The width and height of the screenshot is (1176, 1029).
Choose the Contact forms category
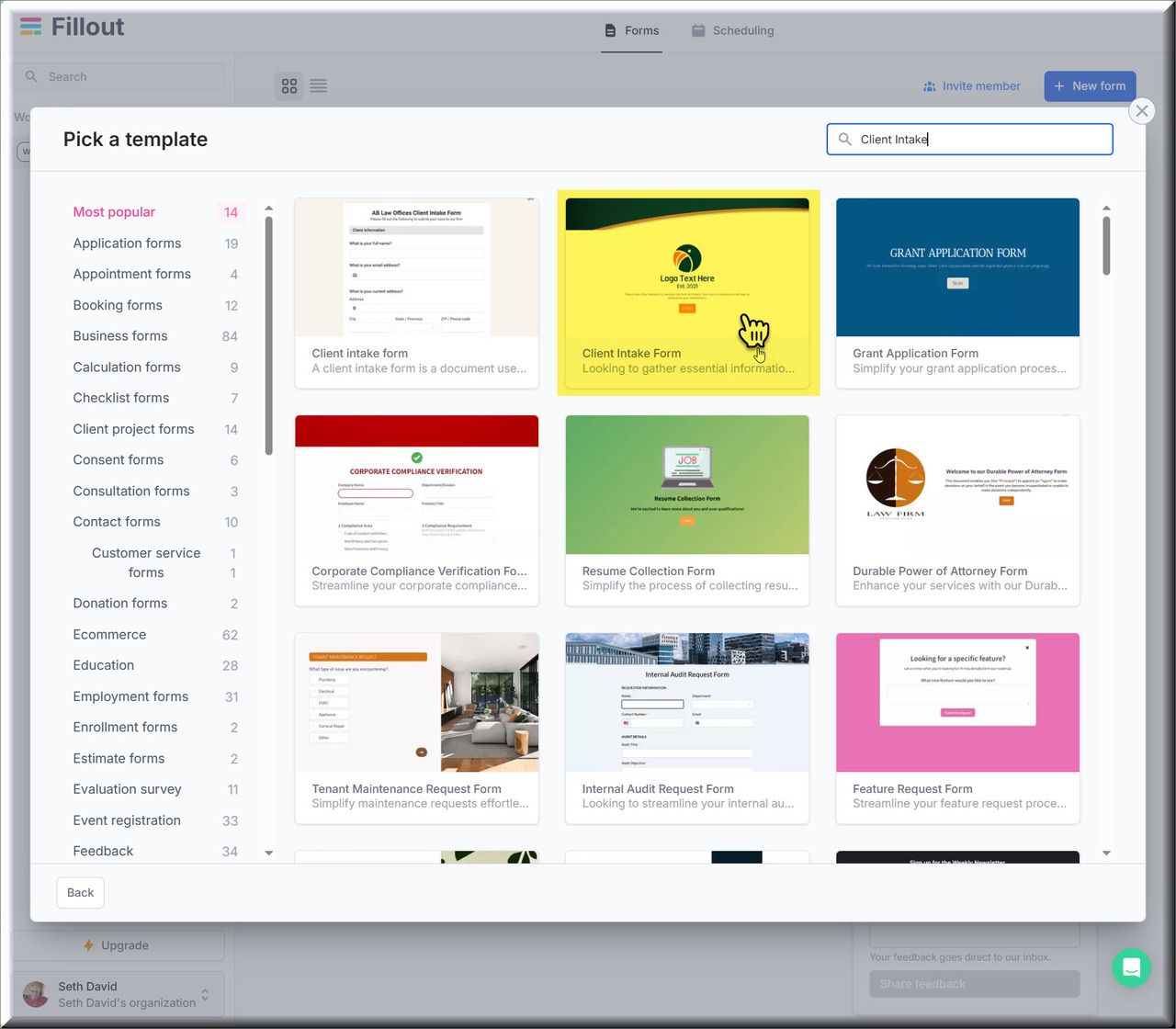154,522
